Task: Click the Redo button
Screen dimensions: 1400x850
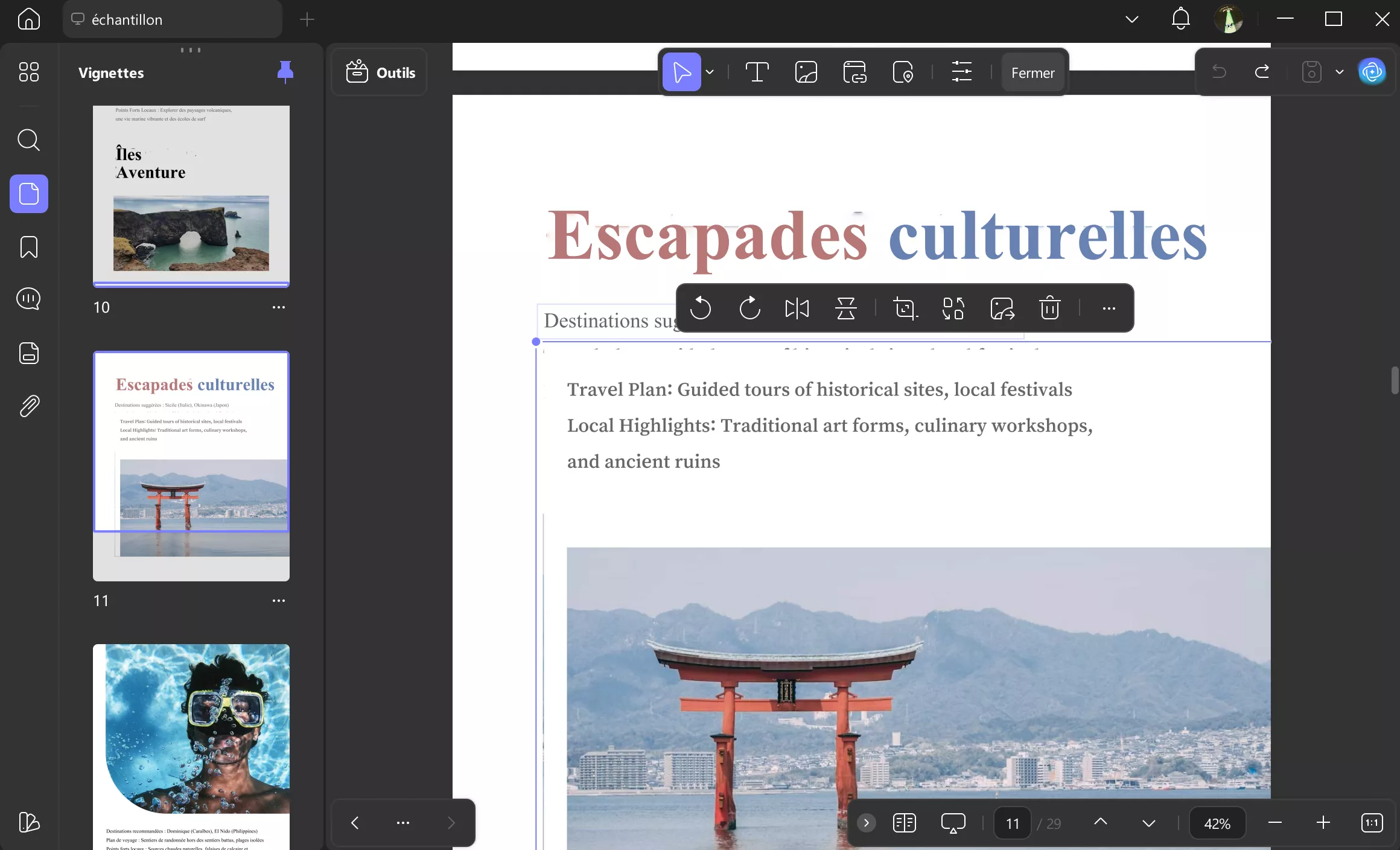Action: [x=1261, y=72]
